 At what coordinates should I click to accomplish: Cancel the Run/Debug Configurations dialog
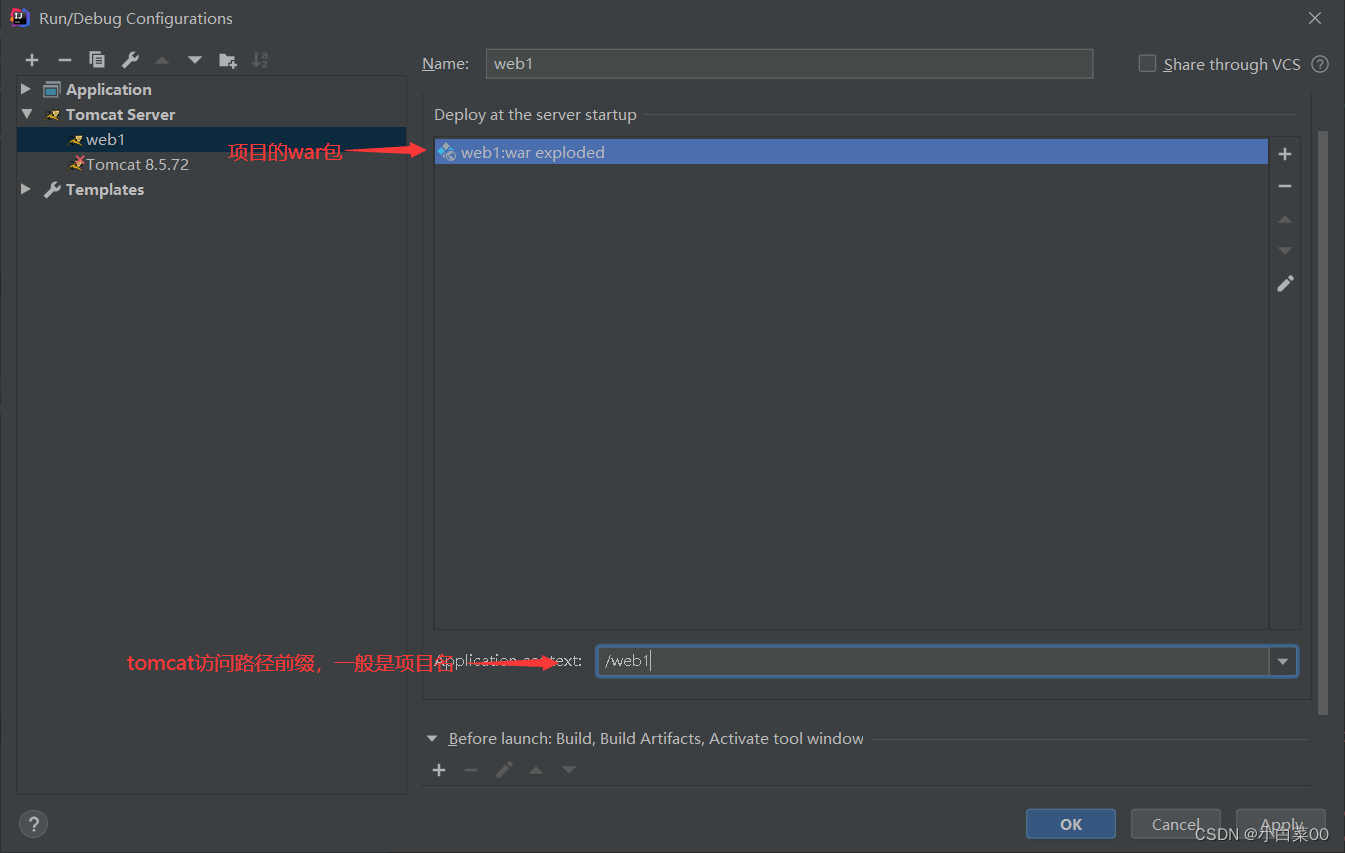1175,823
